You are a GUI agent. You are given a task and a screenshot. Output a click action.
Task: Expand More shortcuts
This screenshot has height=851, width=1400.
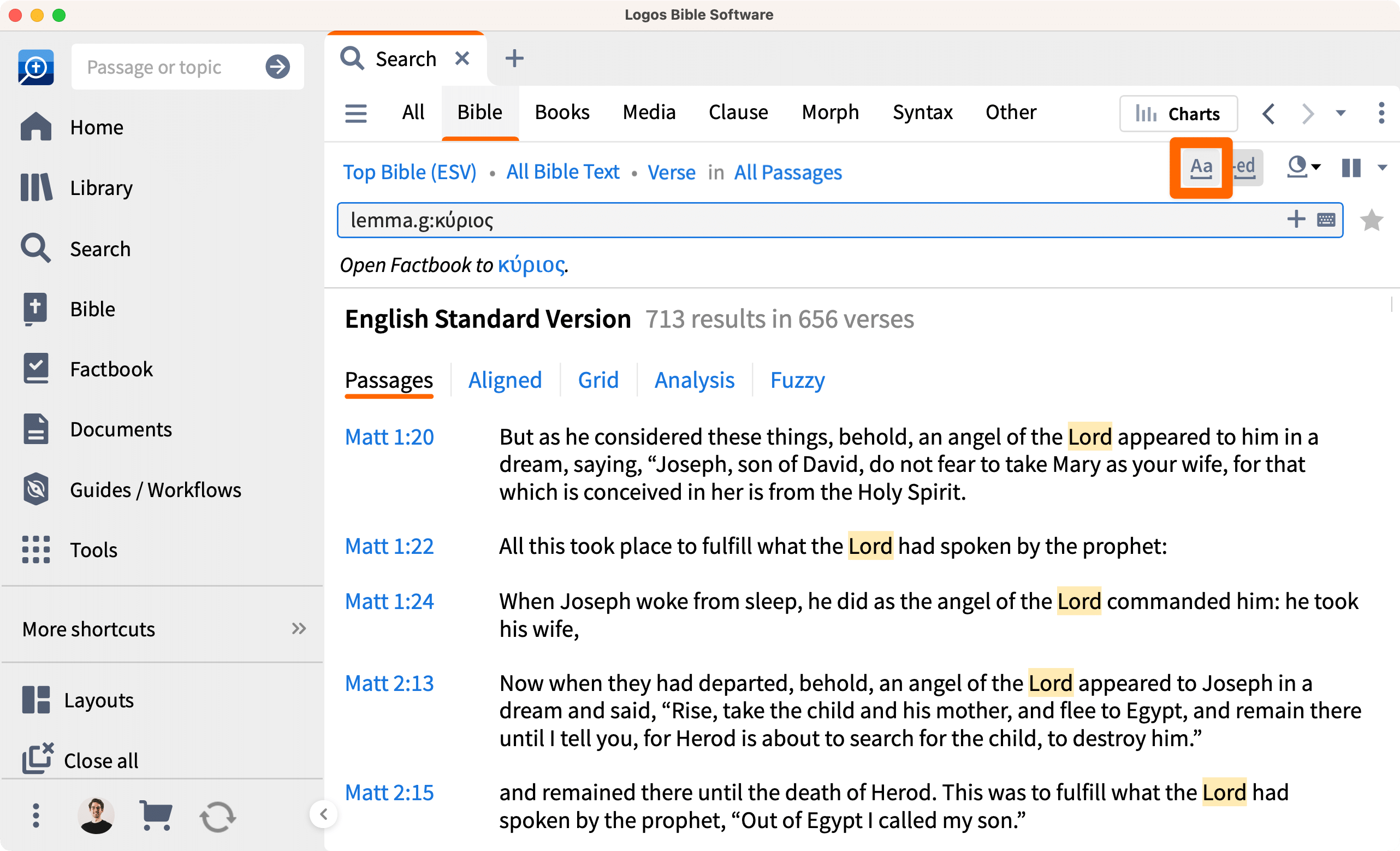[x=164, y=629]
